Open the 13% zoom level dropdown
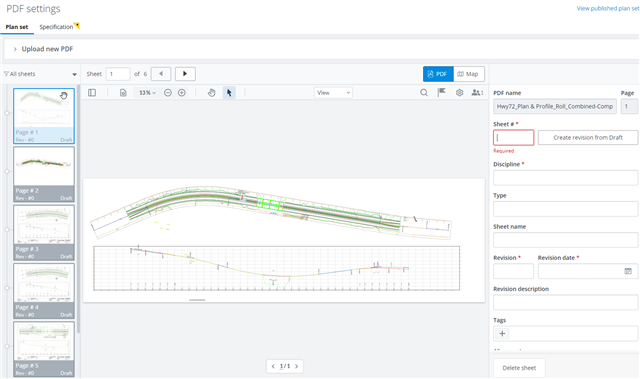 [147, 93]
